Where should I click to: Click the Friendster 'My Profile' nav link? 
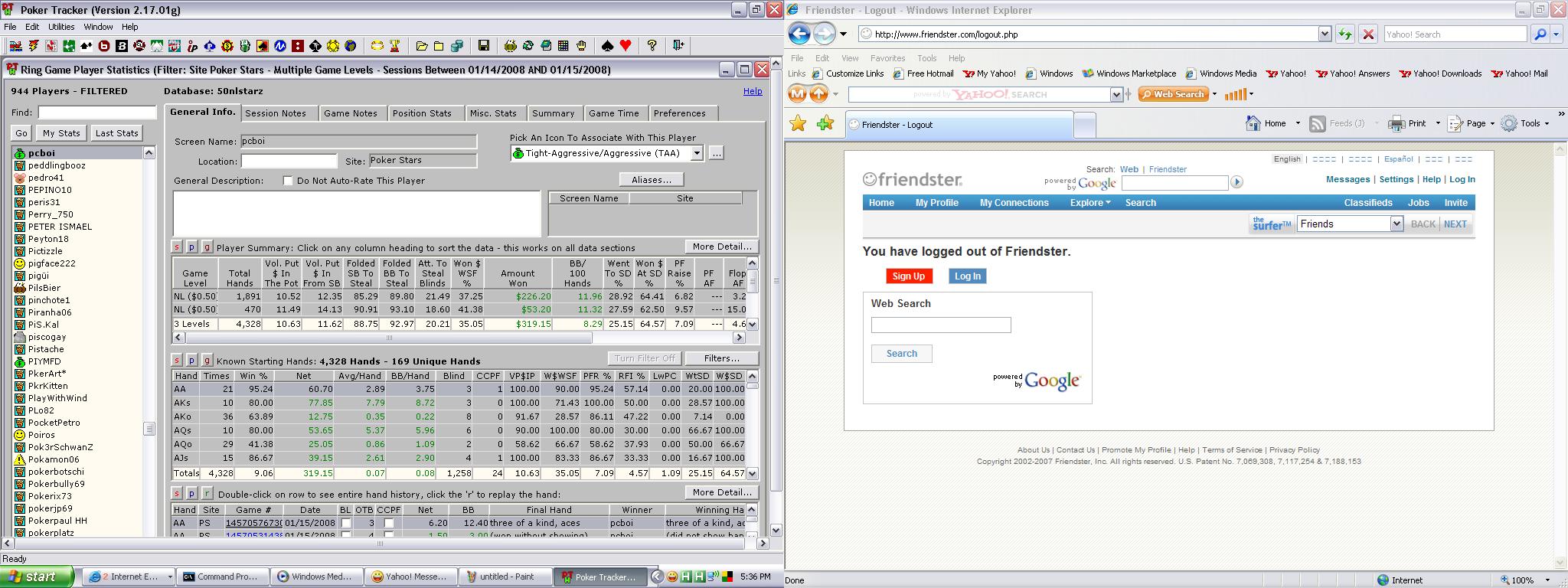pyautogui.click(x=937, y=203)
